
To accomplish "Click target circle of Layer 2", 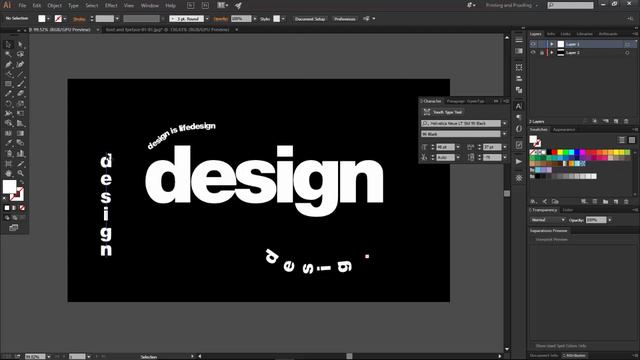I will pyautogui.click(x=627, y=53).
